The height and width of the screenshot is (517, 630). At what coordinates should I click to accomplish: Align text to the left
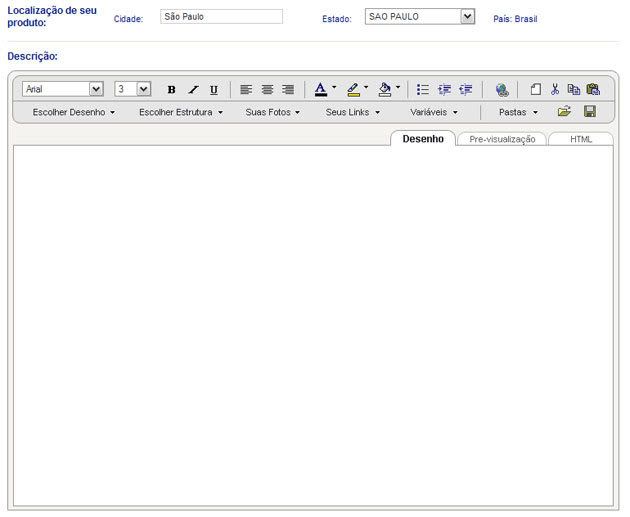246,89
